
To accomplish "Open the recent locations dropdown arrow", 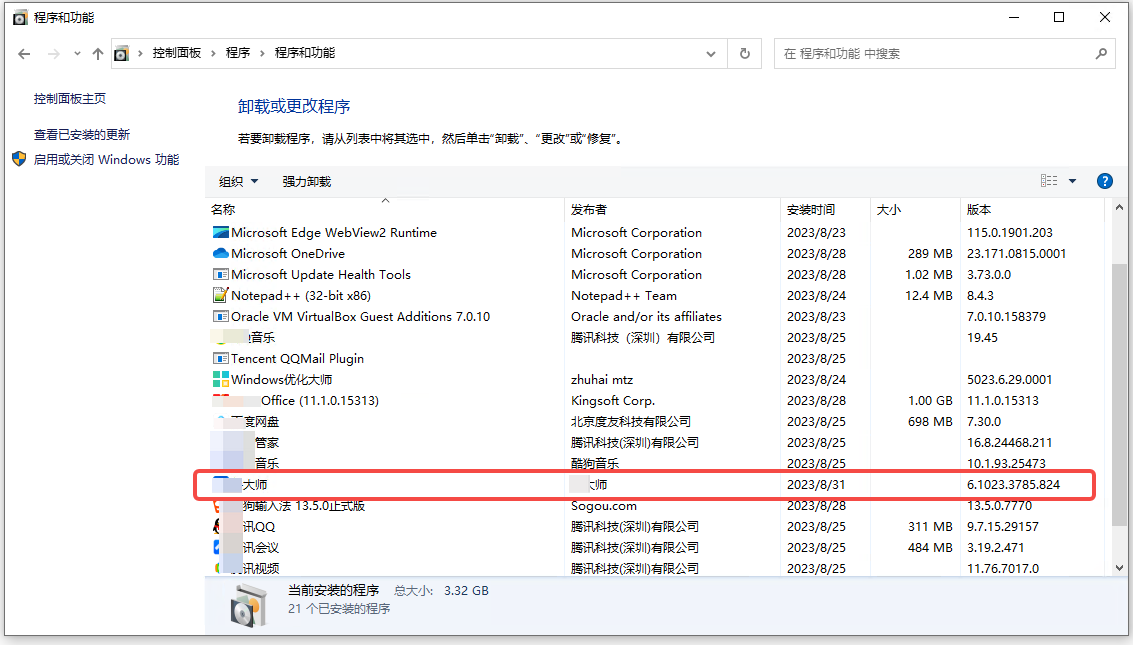I will 77,53.
